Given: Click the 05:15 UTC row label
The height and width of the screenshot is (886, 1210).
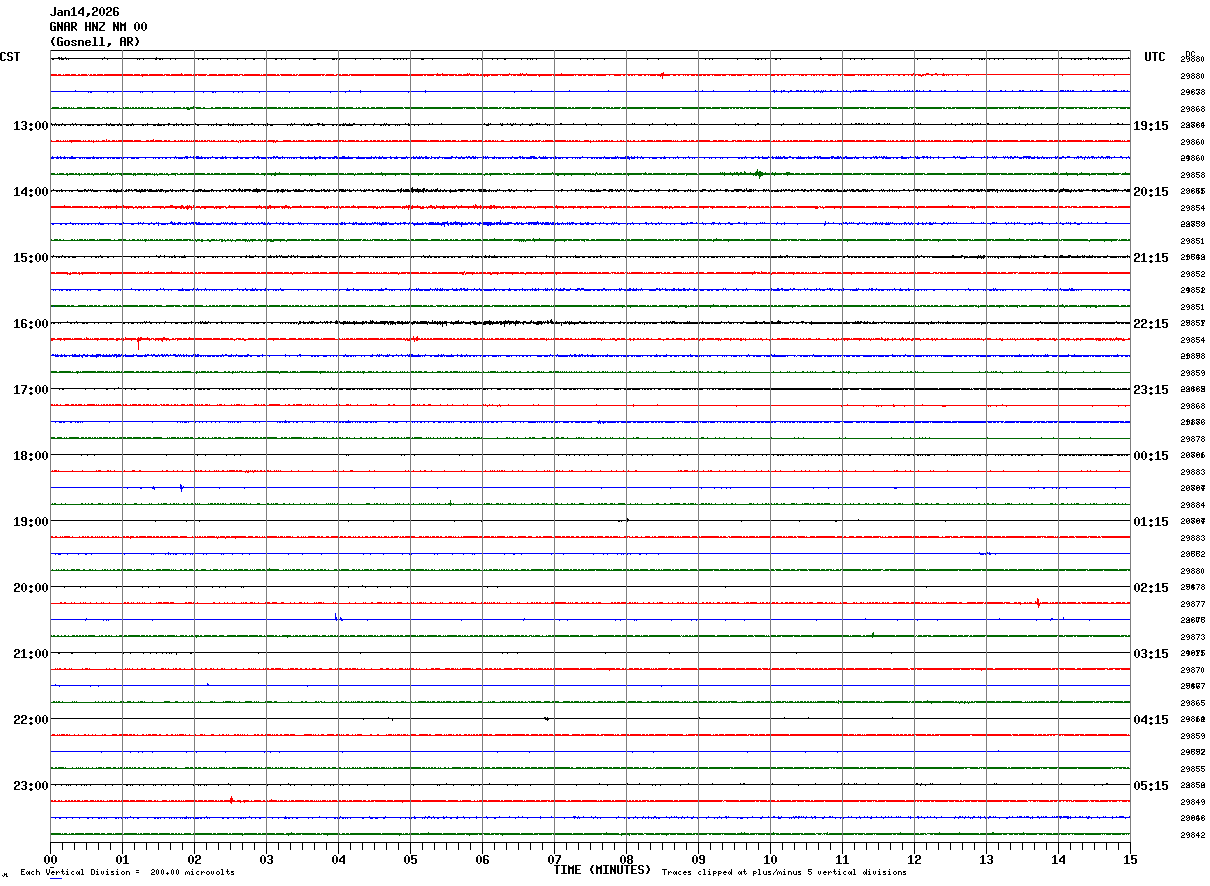Looking at the screenshot, I should click(1151, 786).
